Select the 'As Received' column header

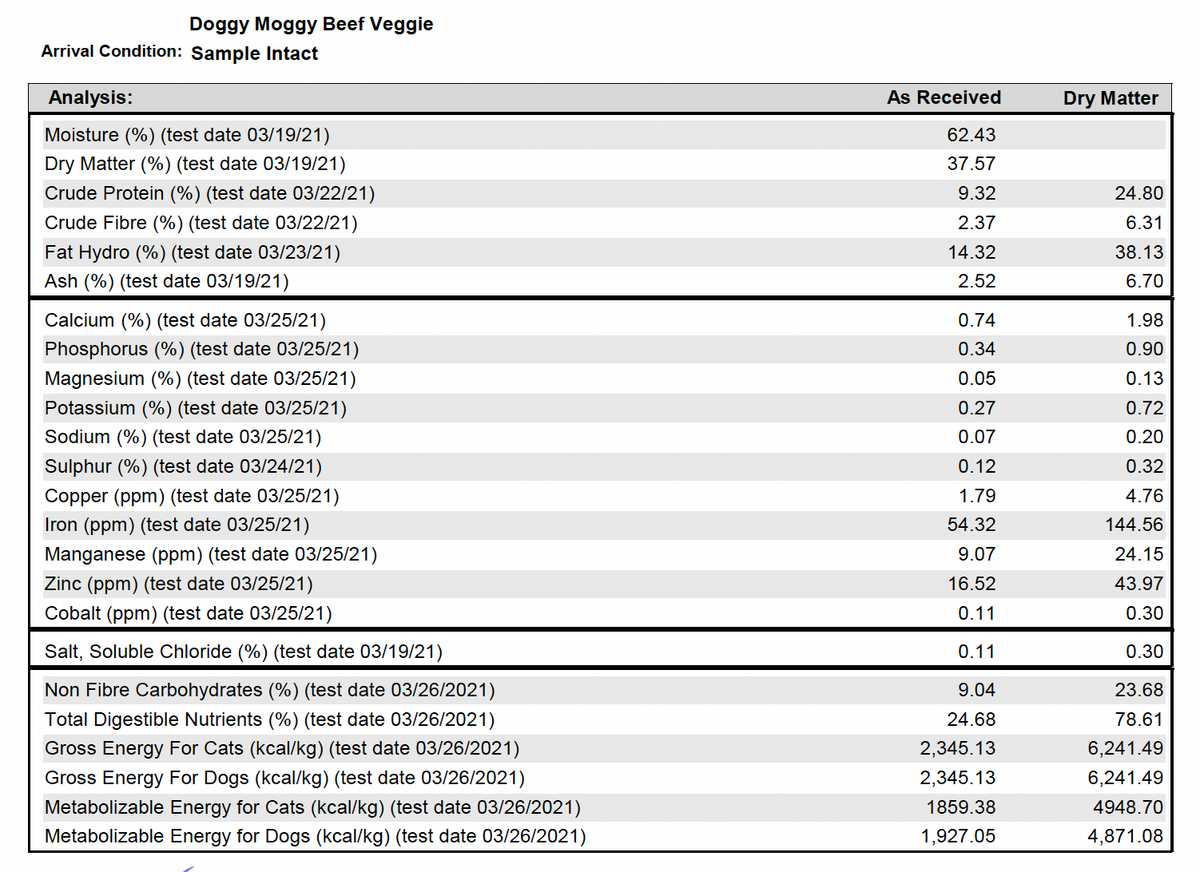(x=943, y=98)
